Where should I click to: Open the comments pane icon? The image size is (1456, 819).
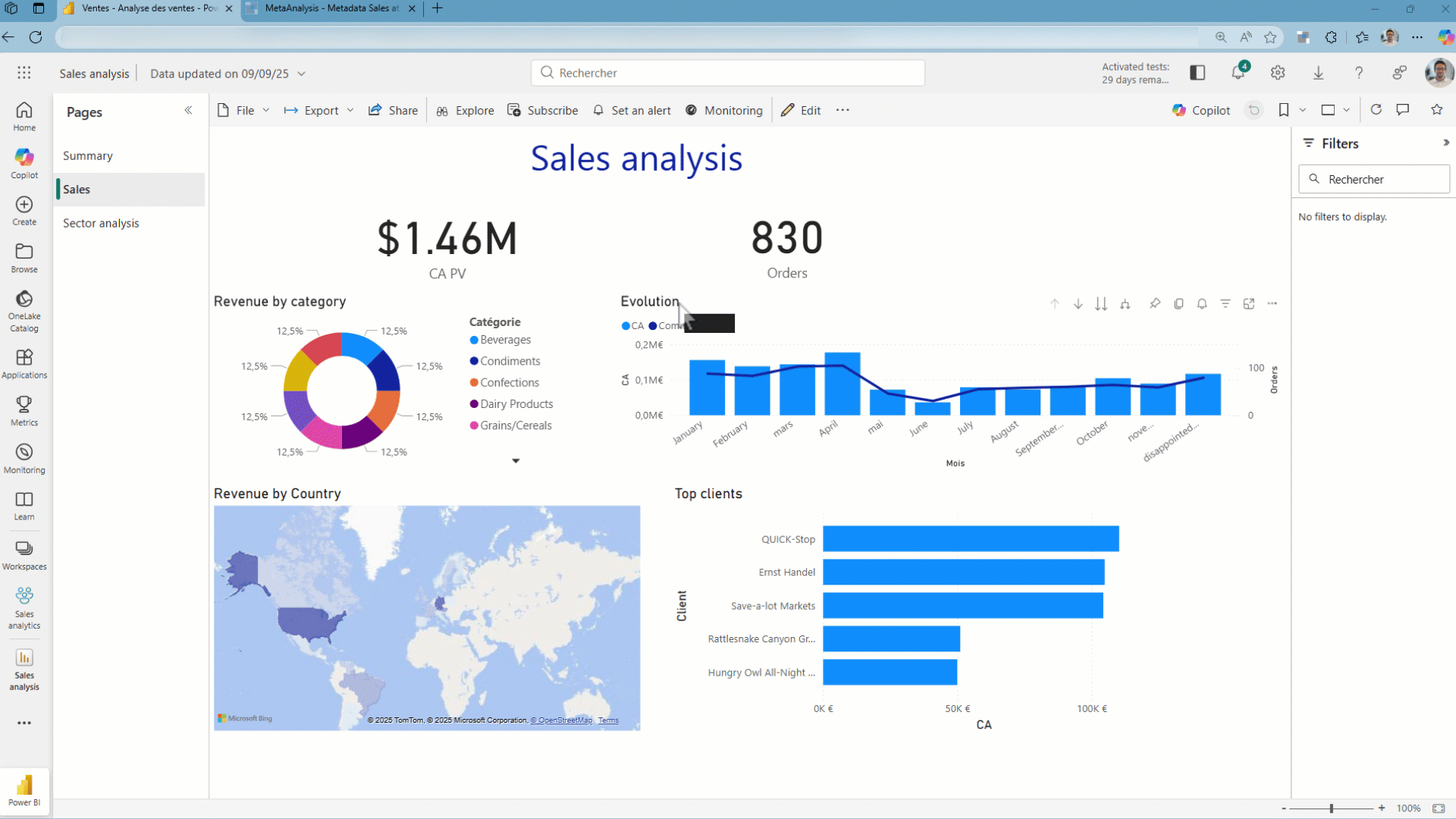pyautogui.click(x=1403, y=110)
